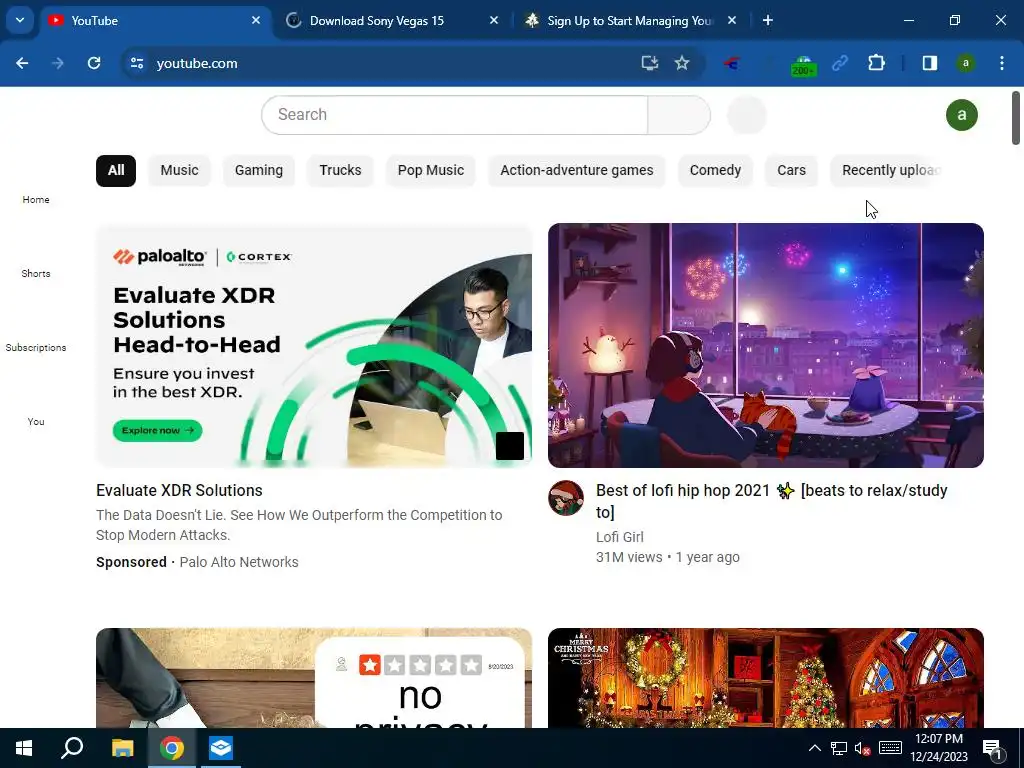This screenshot has height=768, width=1024.
Task: Open the Best of lofi hip hop 2021 title
Action: (x=771, y=501)
